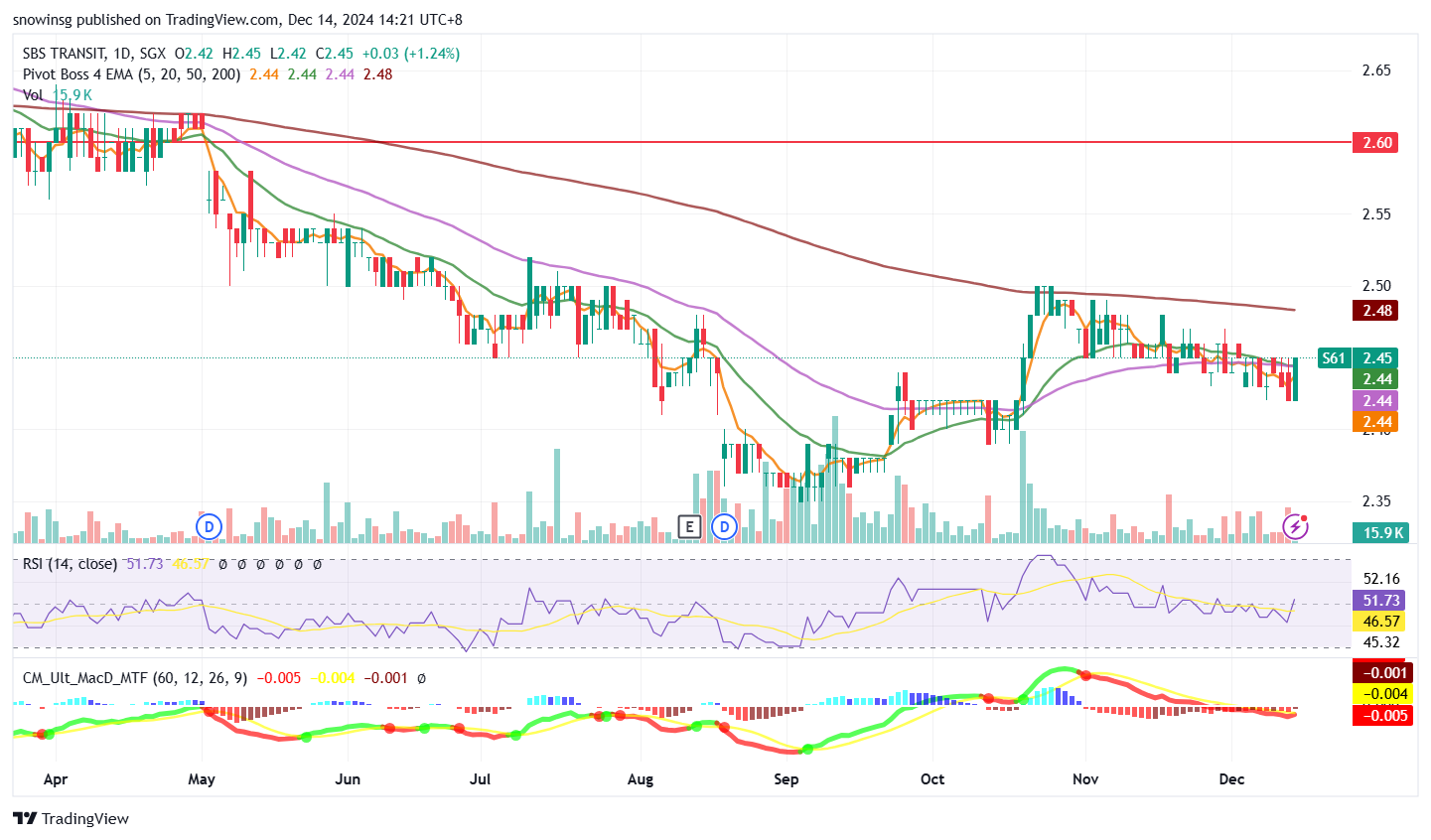Click the Oct label on the time axis
Image resolution: width=1431 pixels, height=840 pixels.
coord(932,779)
